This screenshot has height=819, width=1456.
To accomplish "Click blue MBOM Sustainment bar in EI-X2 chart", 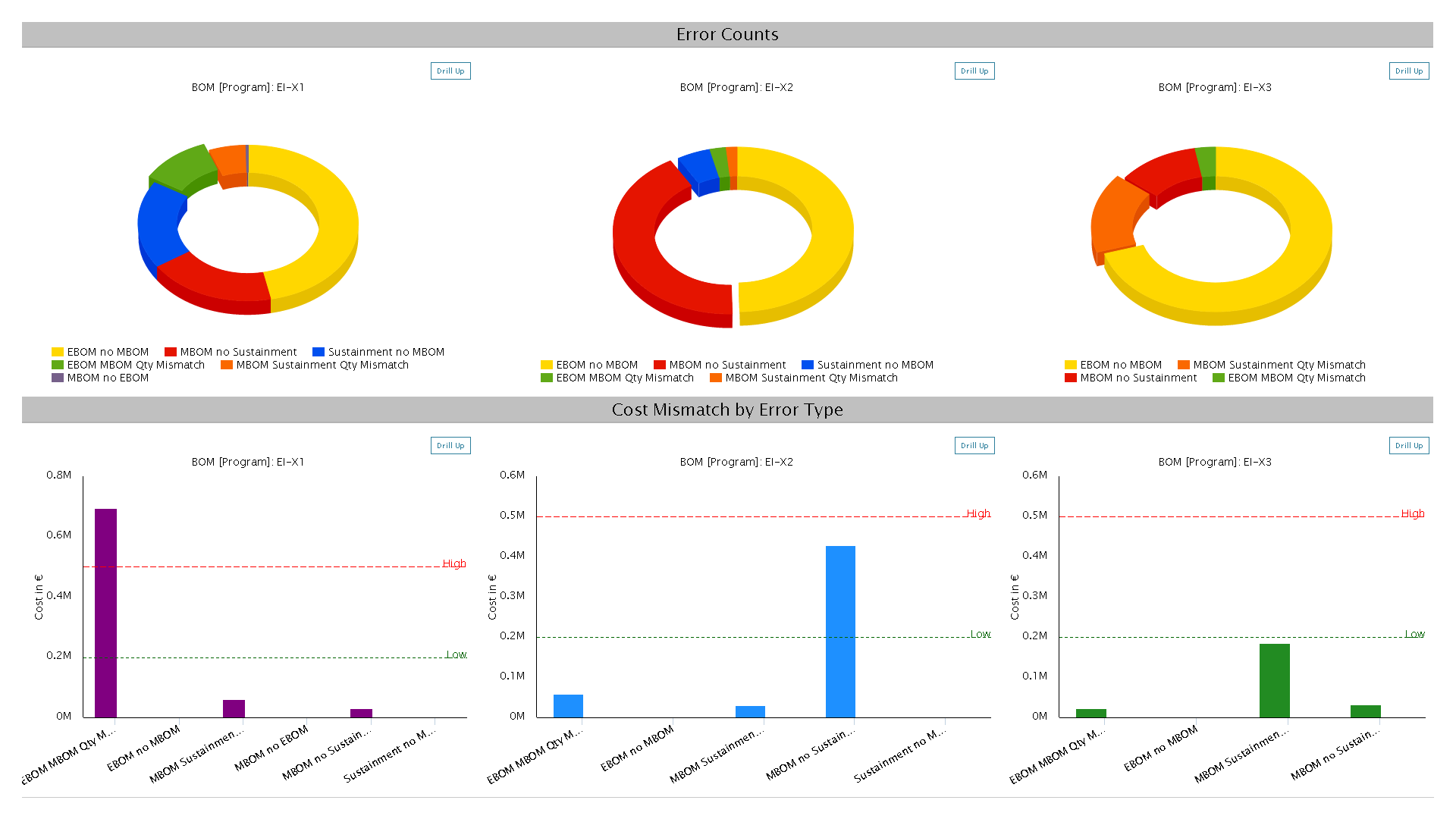I will coord(750,711).
